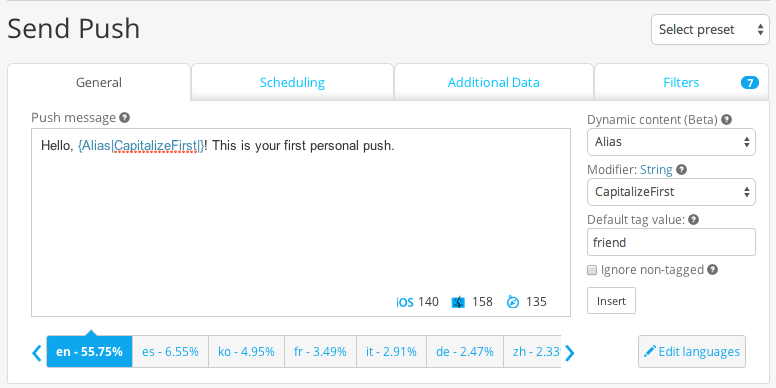This screenshot has width=776, height=388.
Task: Switch to the Additional Data tab
Action: (x=493, y=82)
